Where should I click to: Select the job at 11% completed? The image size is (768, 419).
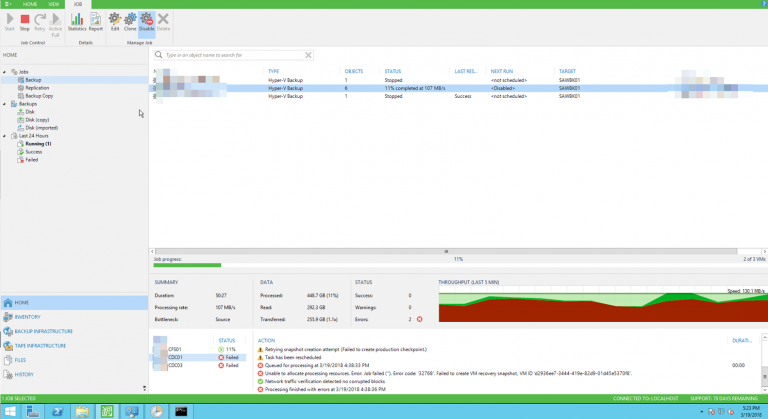[458, 88]
